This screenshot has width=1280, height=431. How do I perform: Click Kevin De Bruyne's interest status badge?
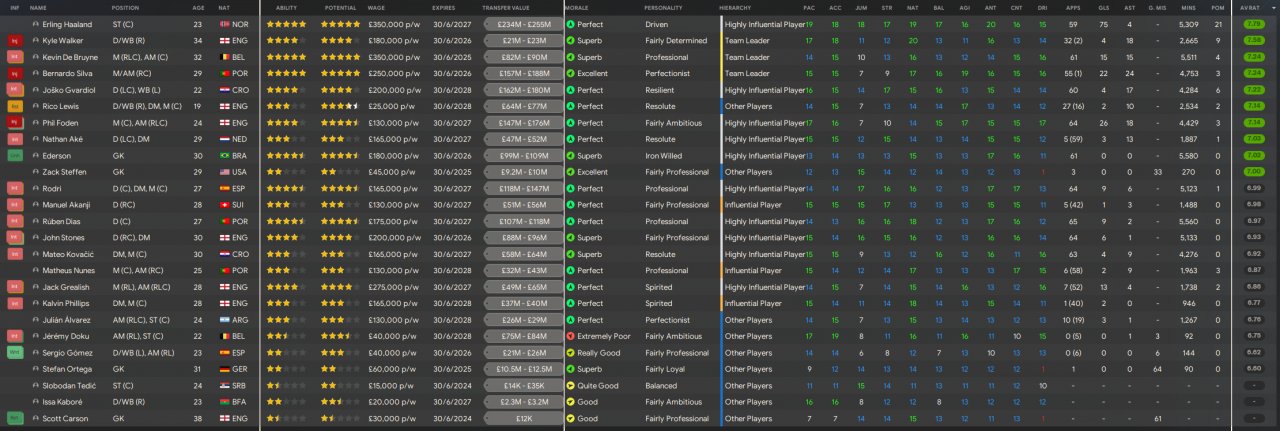15,57
